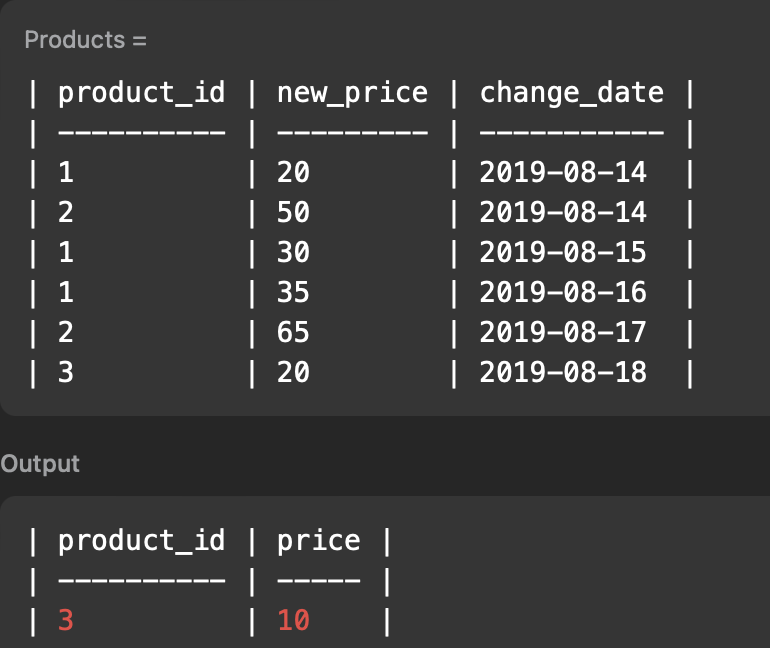This screenshot has height=648, width=770.
Task: Click the red price value 10
Action: coord(293,621)
